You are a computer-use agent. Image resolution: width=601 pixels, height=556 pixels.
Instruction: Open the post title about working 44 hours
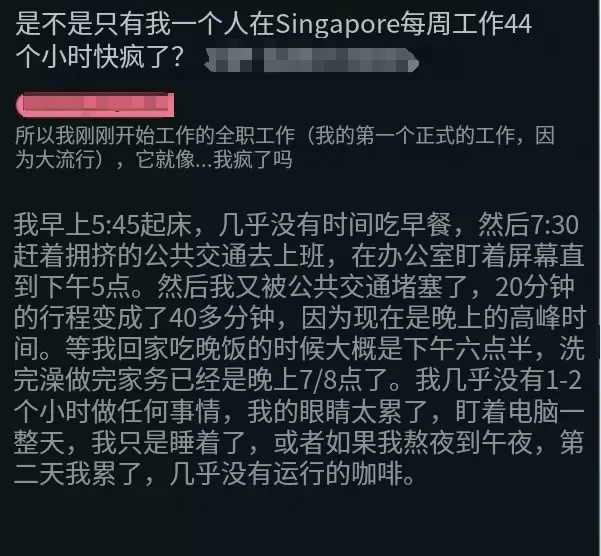click(x=273, y=40)
